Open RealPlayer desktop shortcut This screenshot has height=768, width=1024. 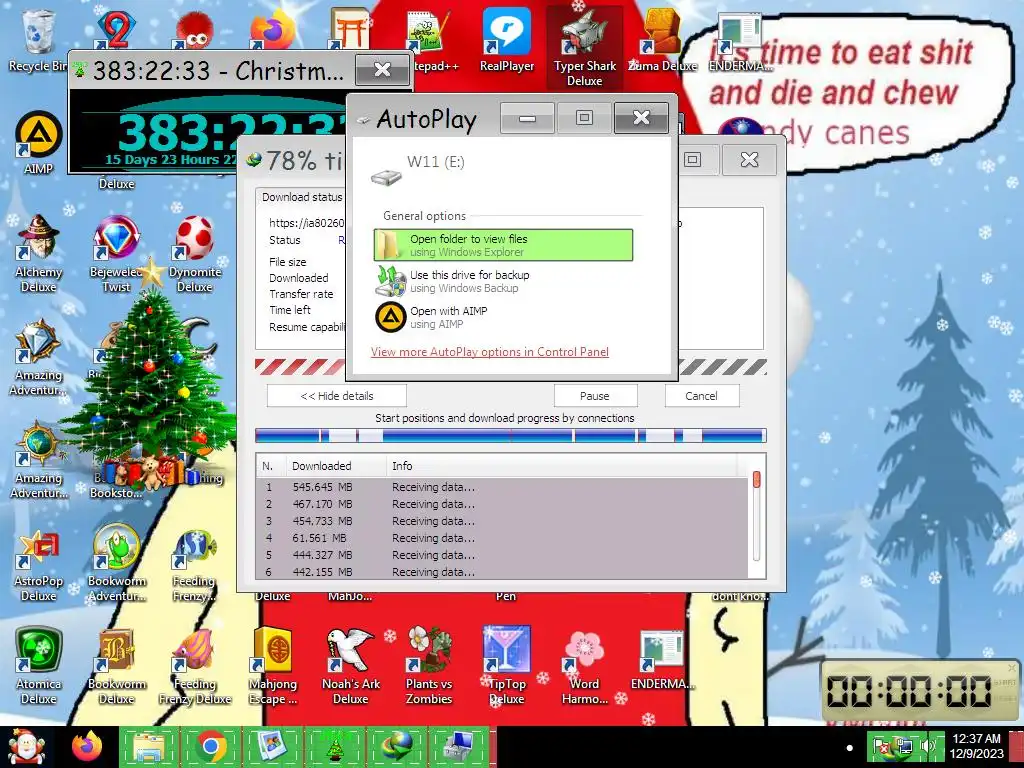point(507,40)
